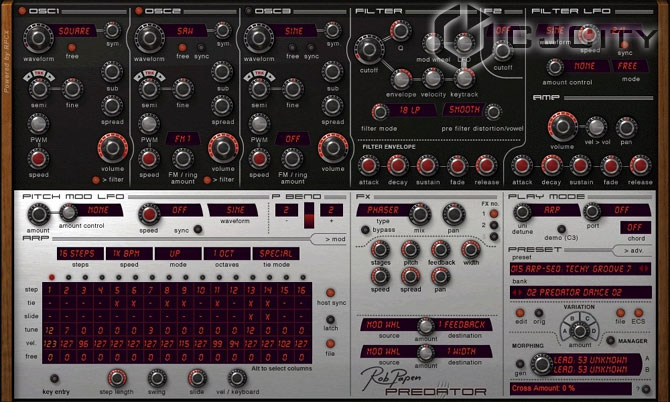This screenshot has width=670, height=402.
Task: Click the second MOD WHL amount knob
Action: click(426, 353)
